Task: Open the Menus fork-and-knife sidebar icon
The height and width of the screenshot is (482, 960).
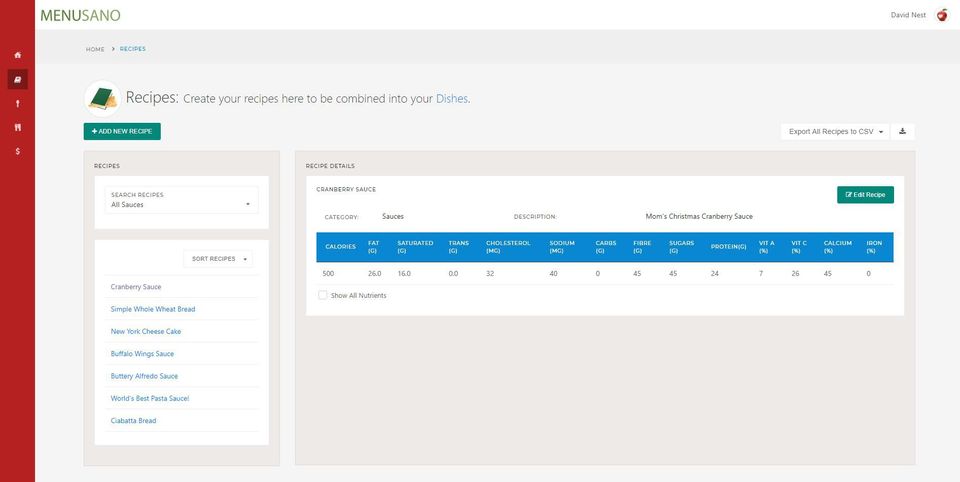Action: 18,127
